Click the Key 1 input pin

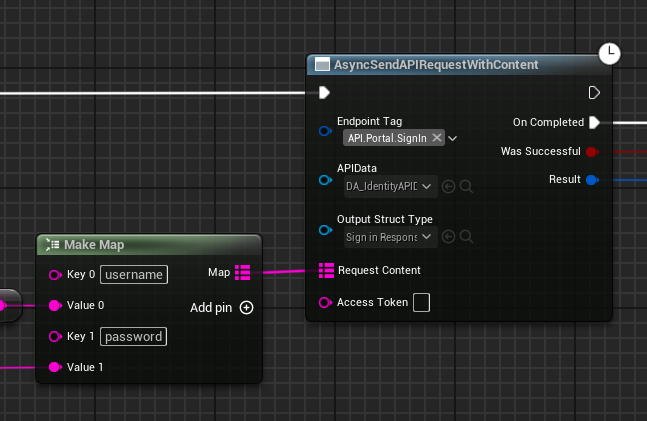55,337
